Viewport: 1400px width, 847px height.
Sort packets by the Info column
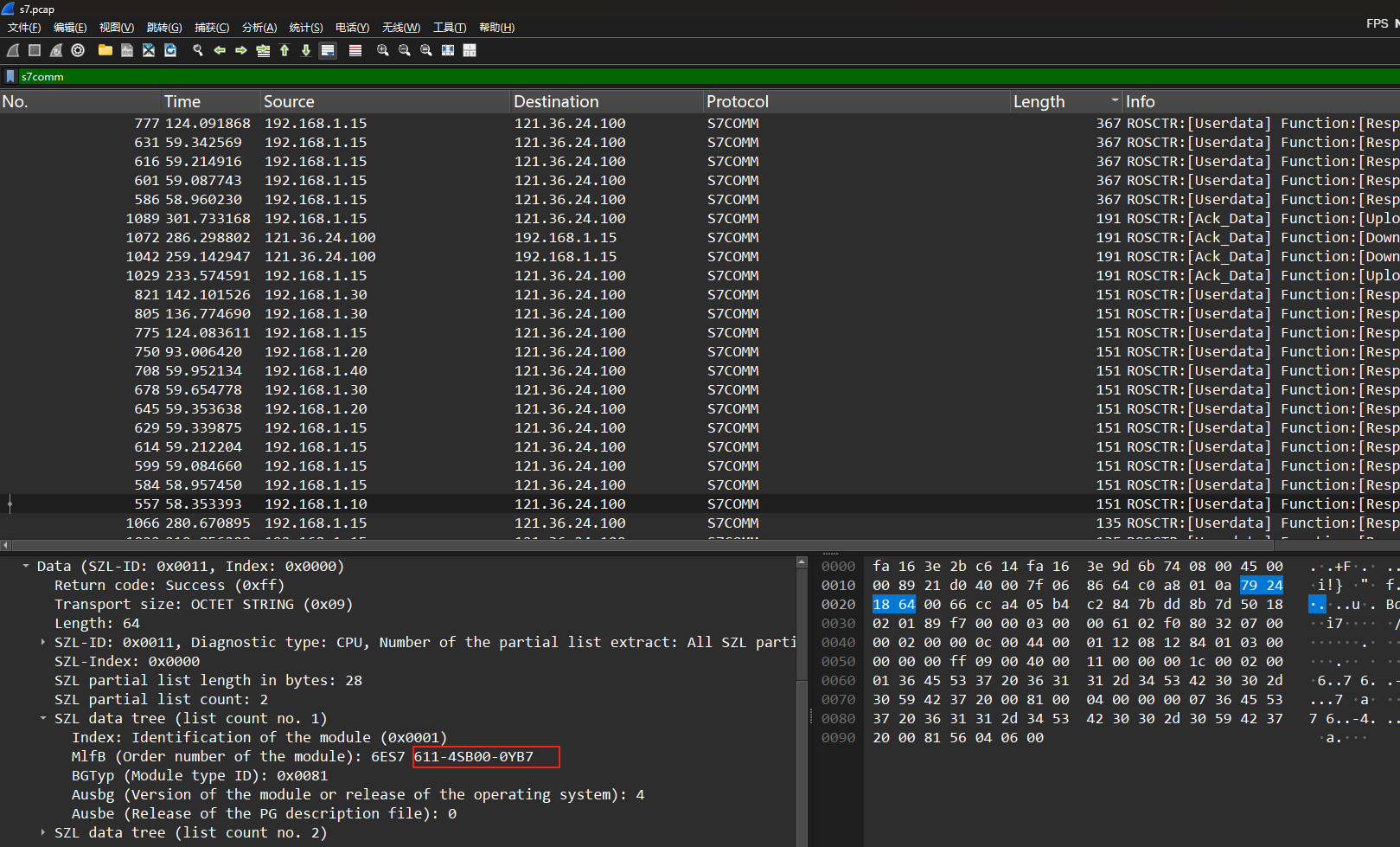[1262, 101]
